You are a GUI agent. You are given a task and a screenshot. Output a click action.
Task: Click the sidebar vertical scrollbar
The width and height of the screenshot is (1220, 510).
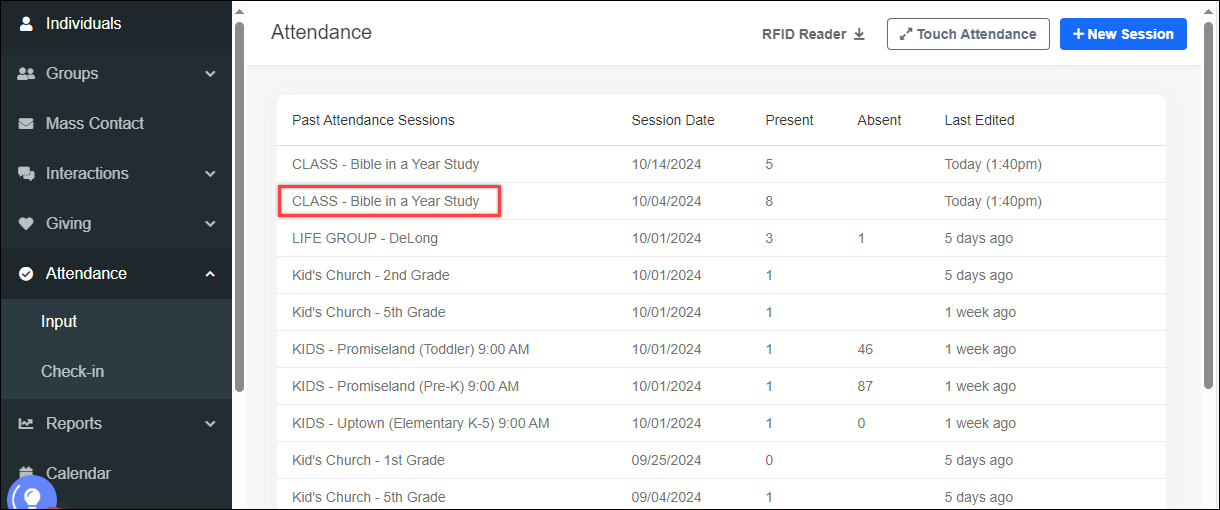click(239, 200)
